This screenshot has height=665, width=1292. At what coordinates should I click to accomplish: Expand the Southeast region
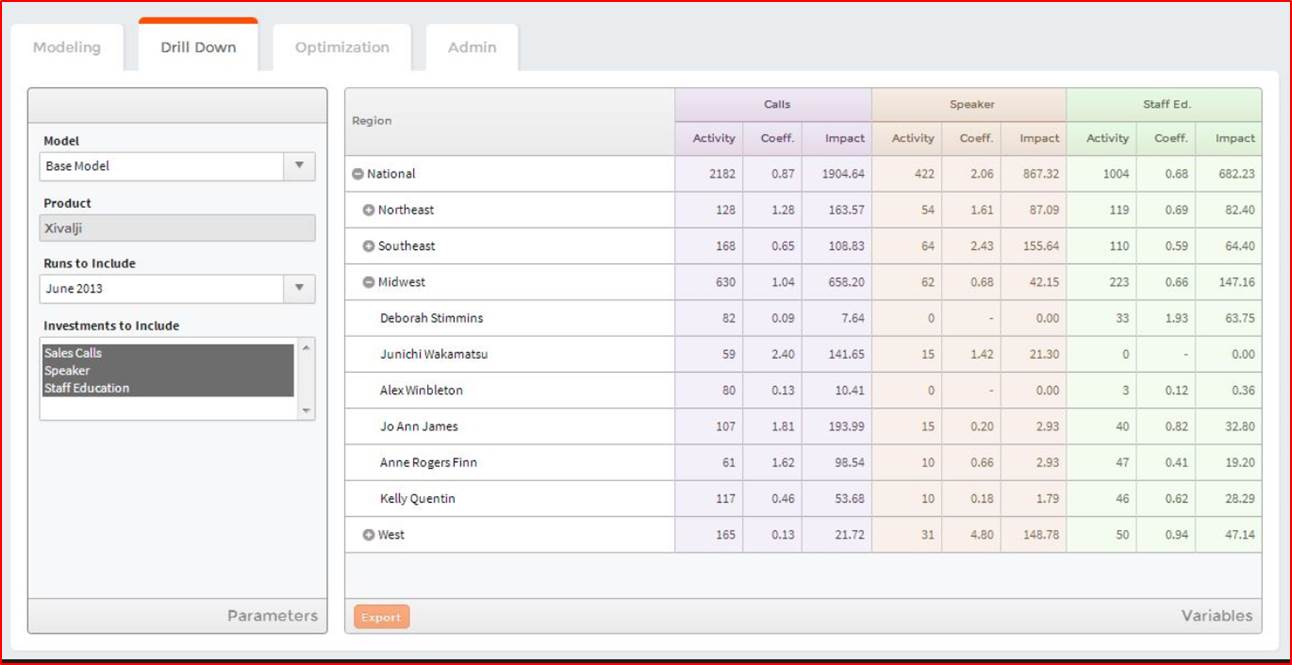tap(369, 246)
